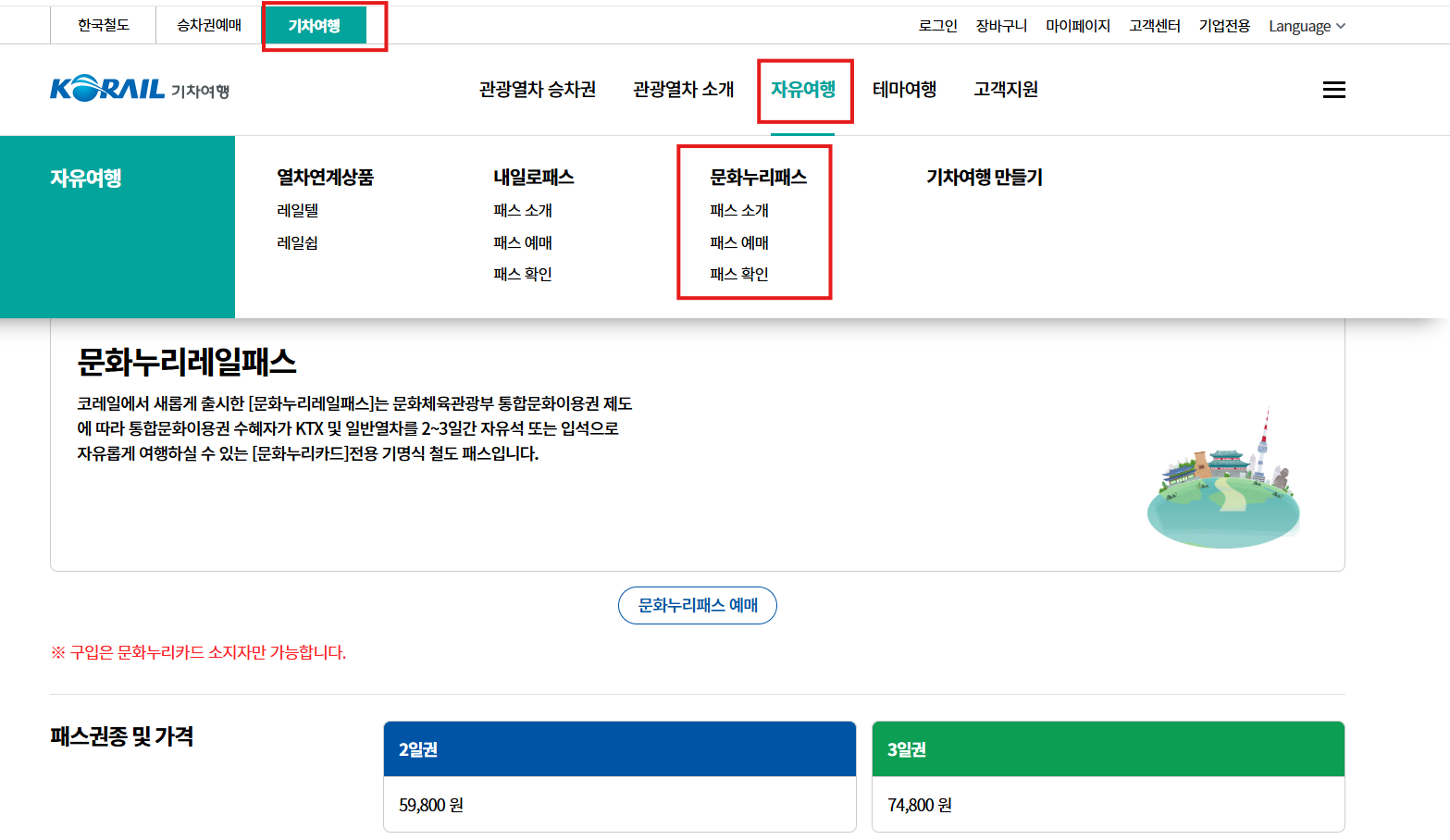Click the Korea island illustration
Image resolution: width=1450 pixels, height=840 pixels.
[1223, 479]
